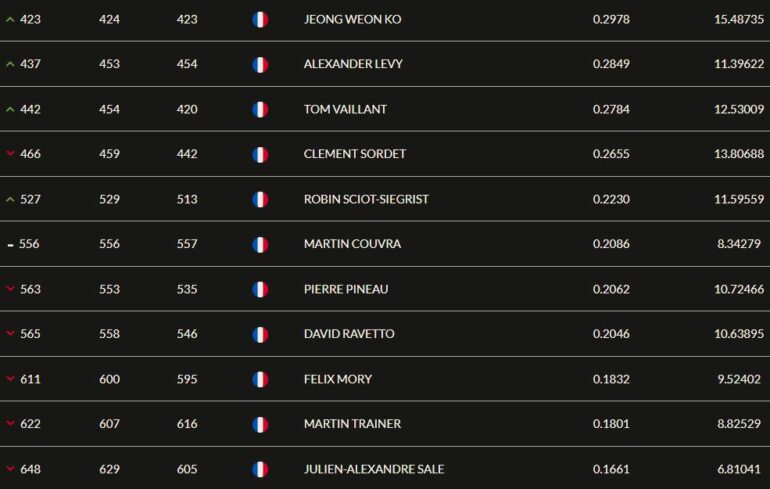This screenshot has height=489, width=770.
Task: Click the French flag beside Jeong Weon Ko
Action: coord(260,19)
